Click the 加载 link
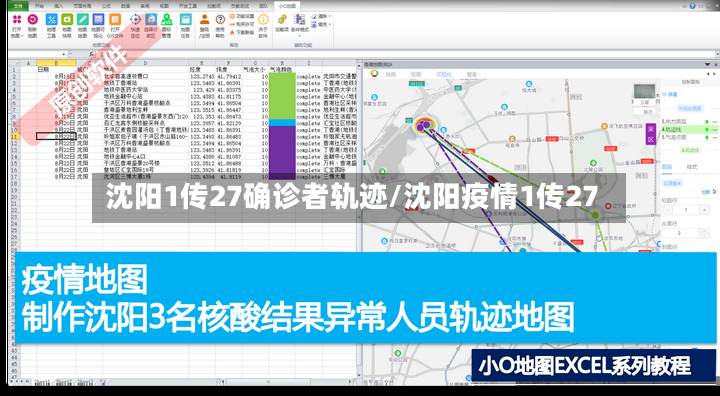Image resolution: width=720 pixels, height=396 pixels. [x=706, y=192]
